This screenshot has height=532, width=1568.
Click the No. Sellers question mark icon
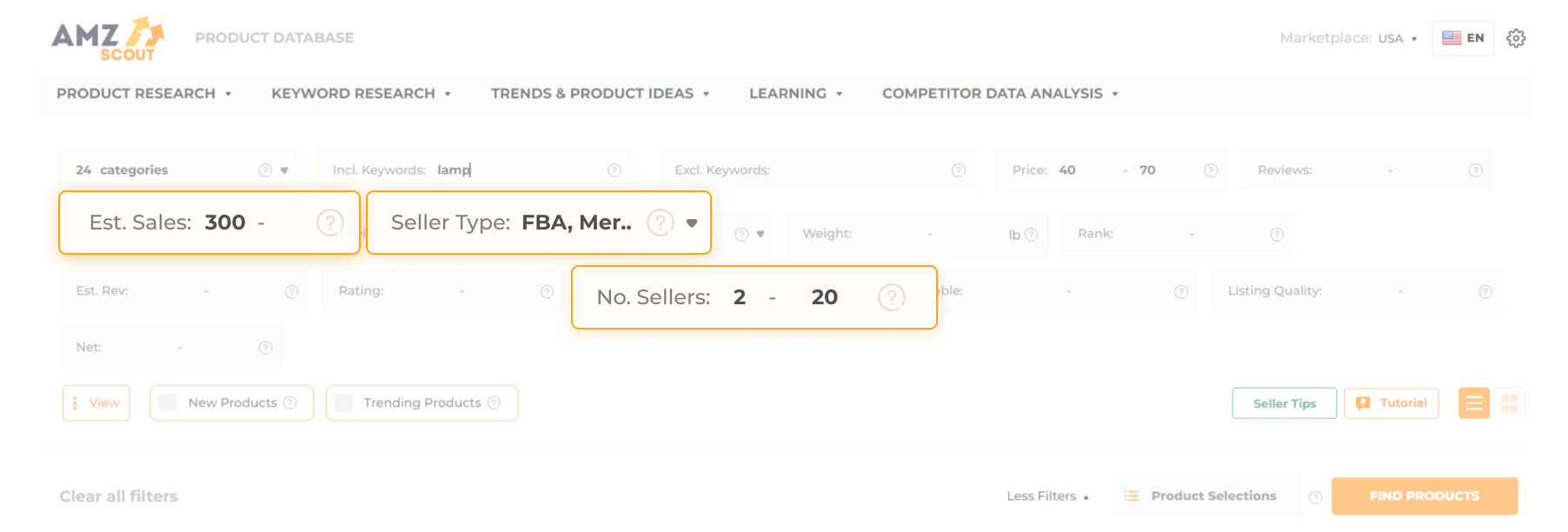[x=893, y=297]
